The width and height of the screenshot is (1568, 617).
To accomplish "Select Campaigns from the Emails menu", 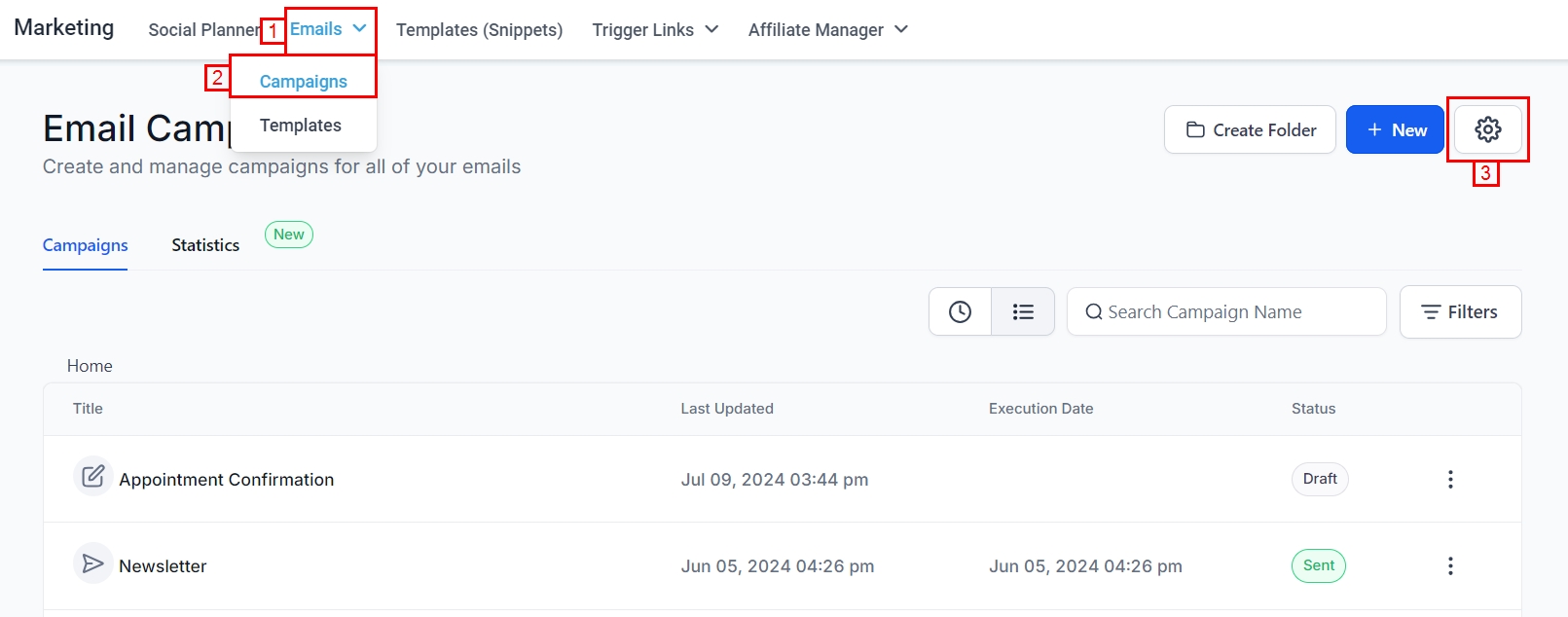I will (303, 82).
